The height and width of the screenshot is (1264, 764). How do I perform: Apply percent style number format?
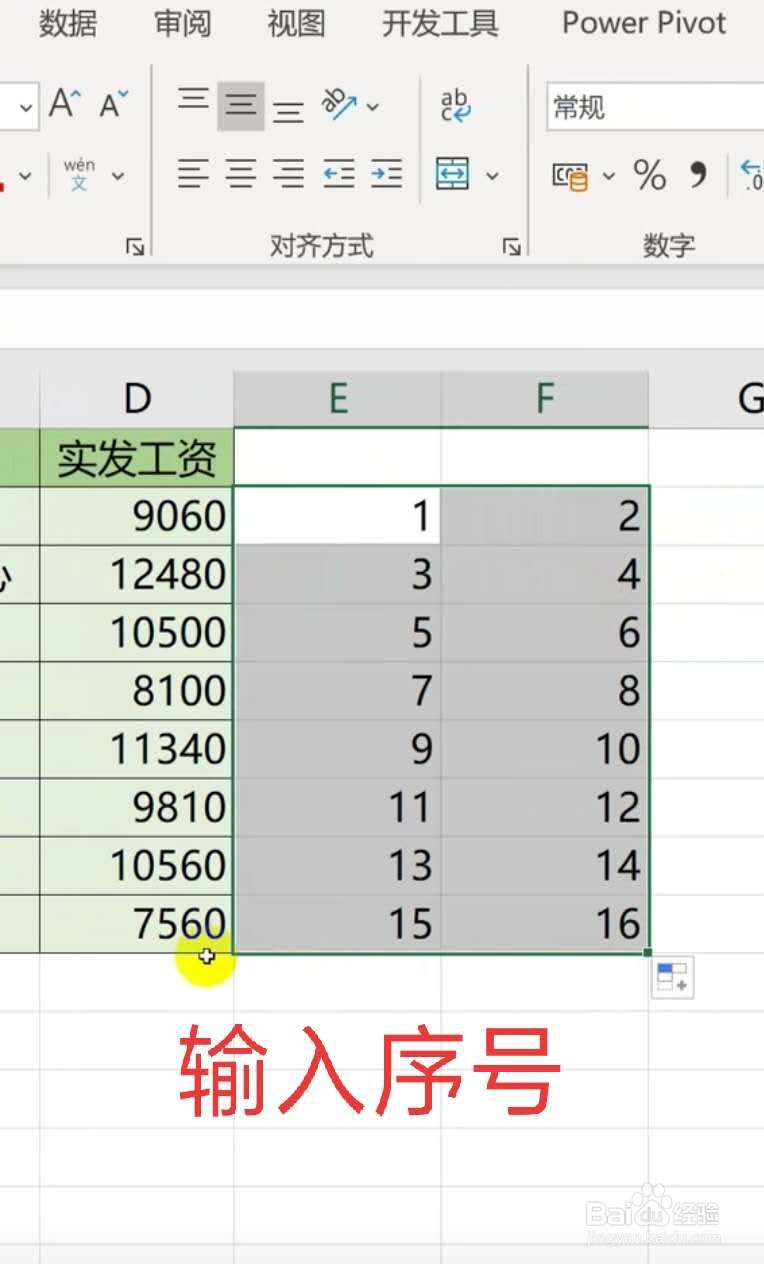650,176
